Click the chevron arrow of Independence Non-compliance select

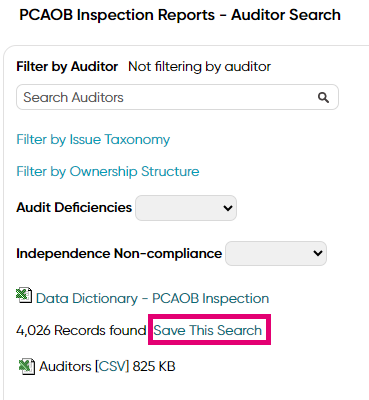click(318, 253)
